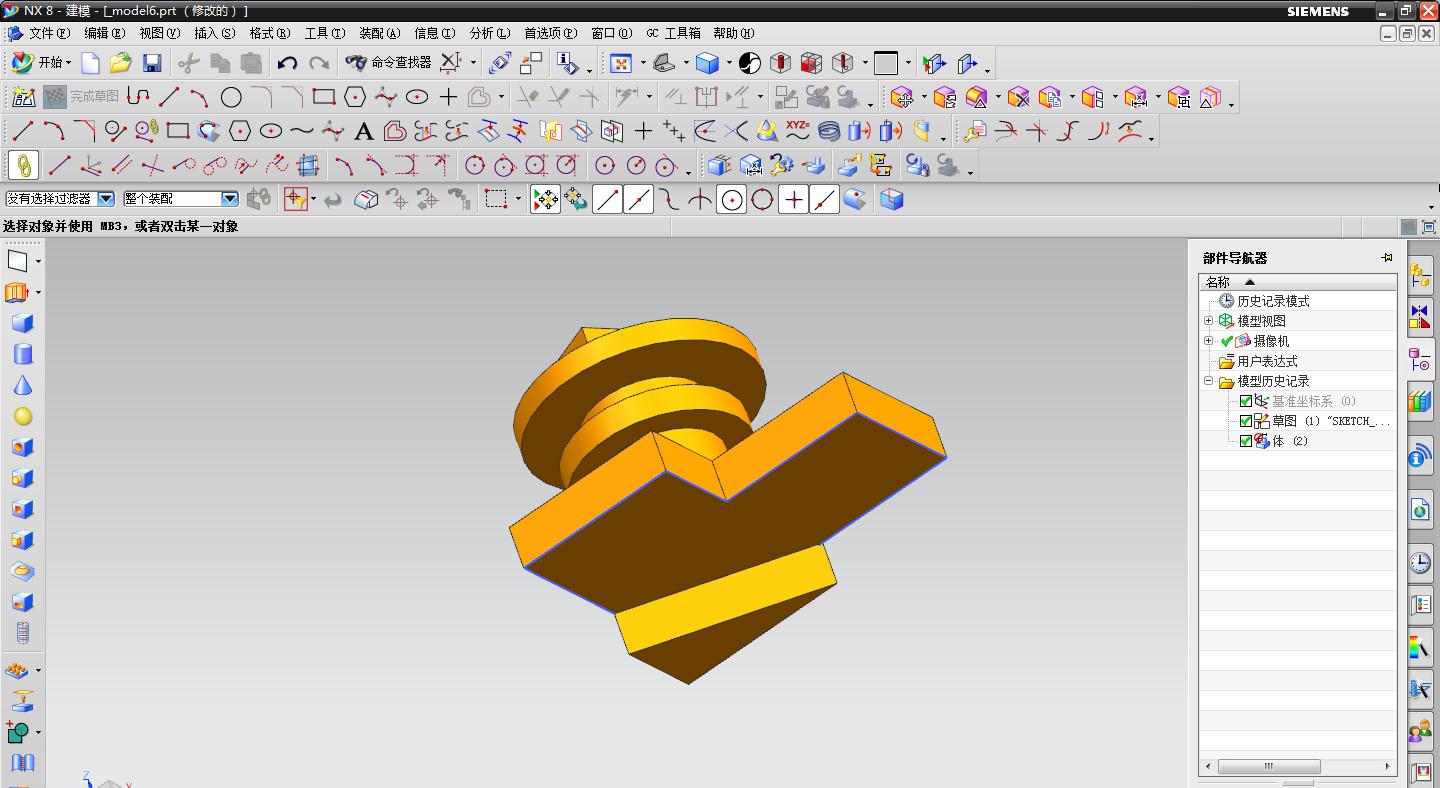
Task: Collapse the 模型历史记录 tree node
Action: pos(1208,381)
